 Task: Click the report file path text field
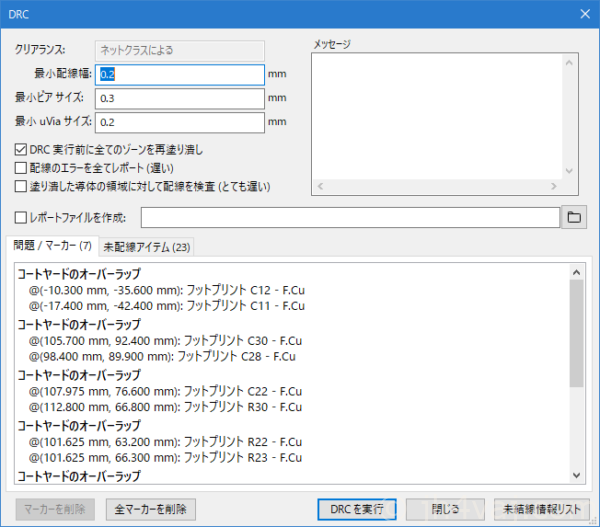click(350, 216)
